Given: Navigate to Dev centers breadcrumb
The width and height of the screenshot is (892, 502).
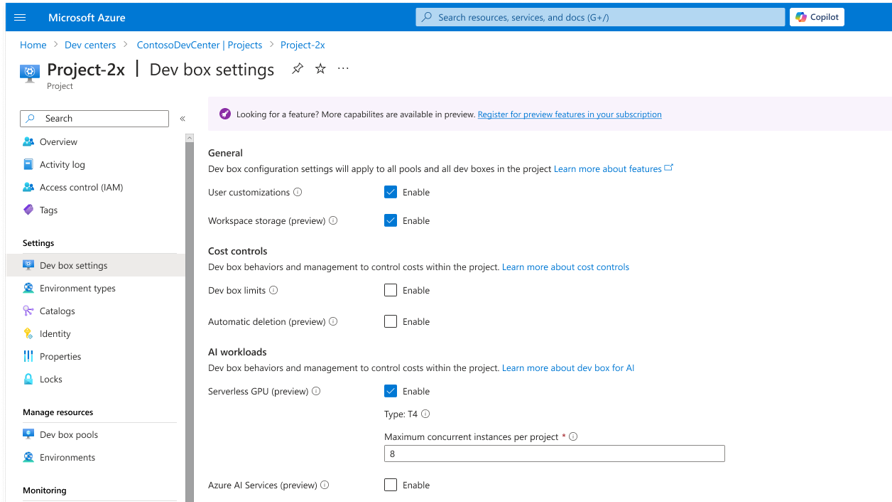Looking at the screenshot, I should coord(90,45).
